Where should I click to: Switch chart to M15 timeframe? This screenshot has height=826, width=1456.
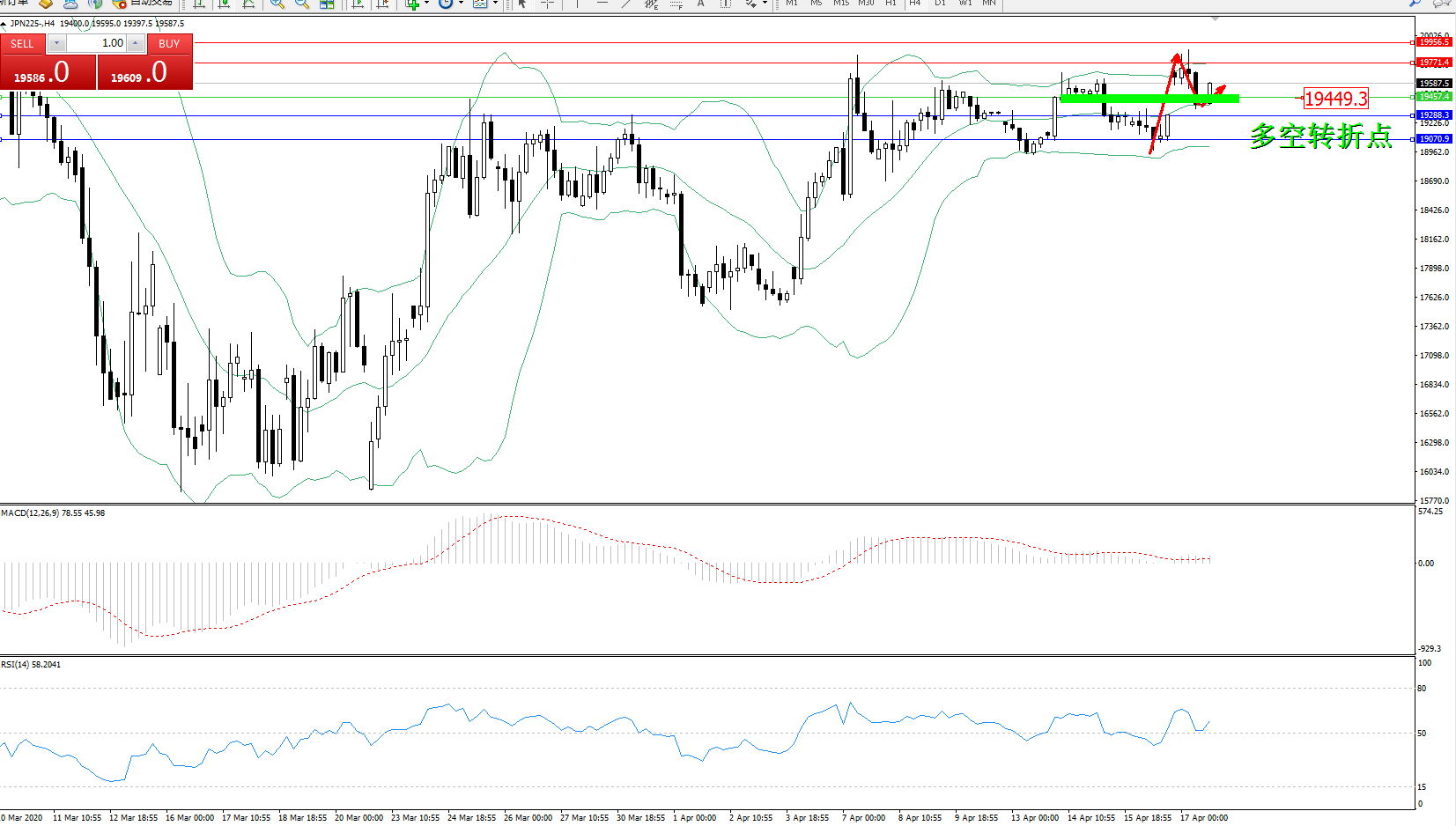point(841,4)
